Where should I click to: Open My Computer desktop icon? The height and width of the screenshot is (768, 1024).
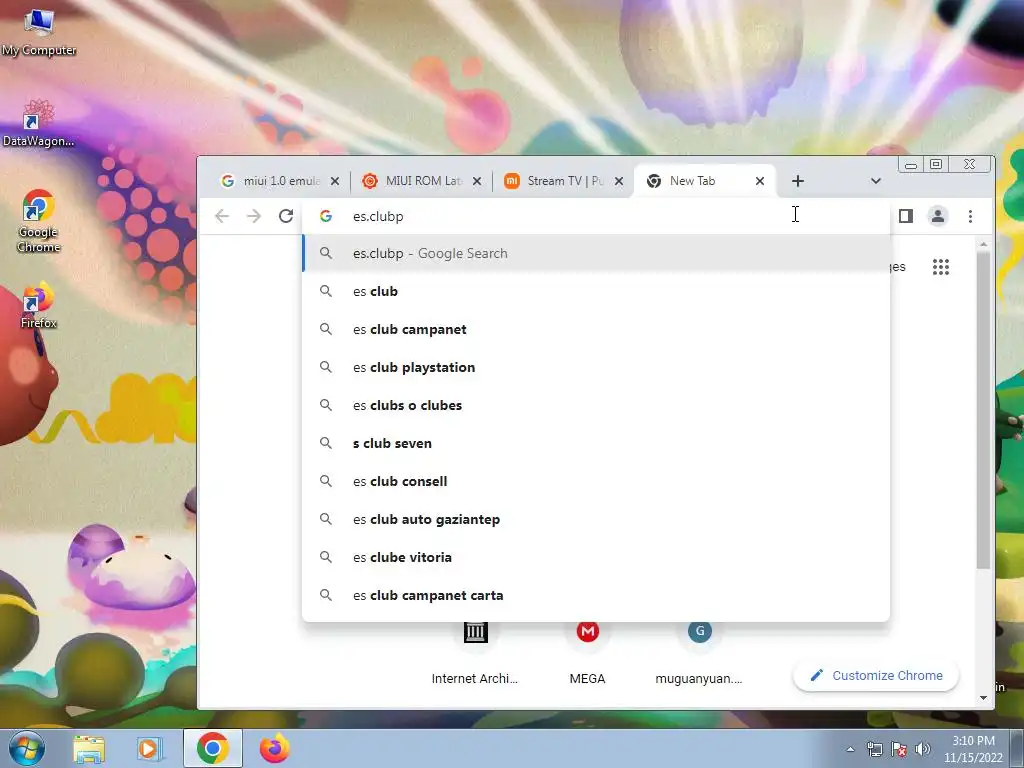click(x=39, y=31)
